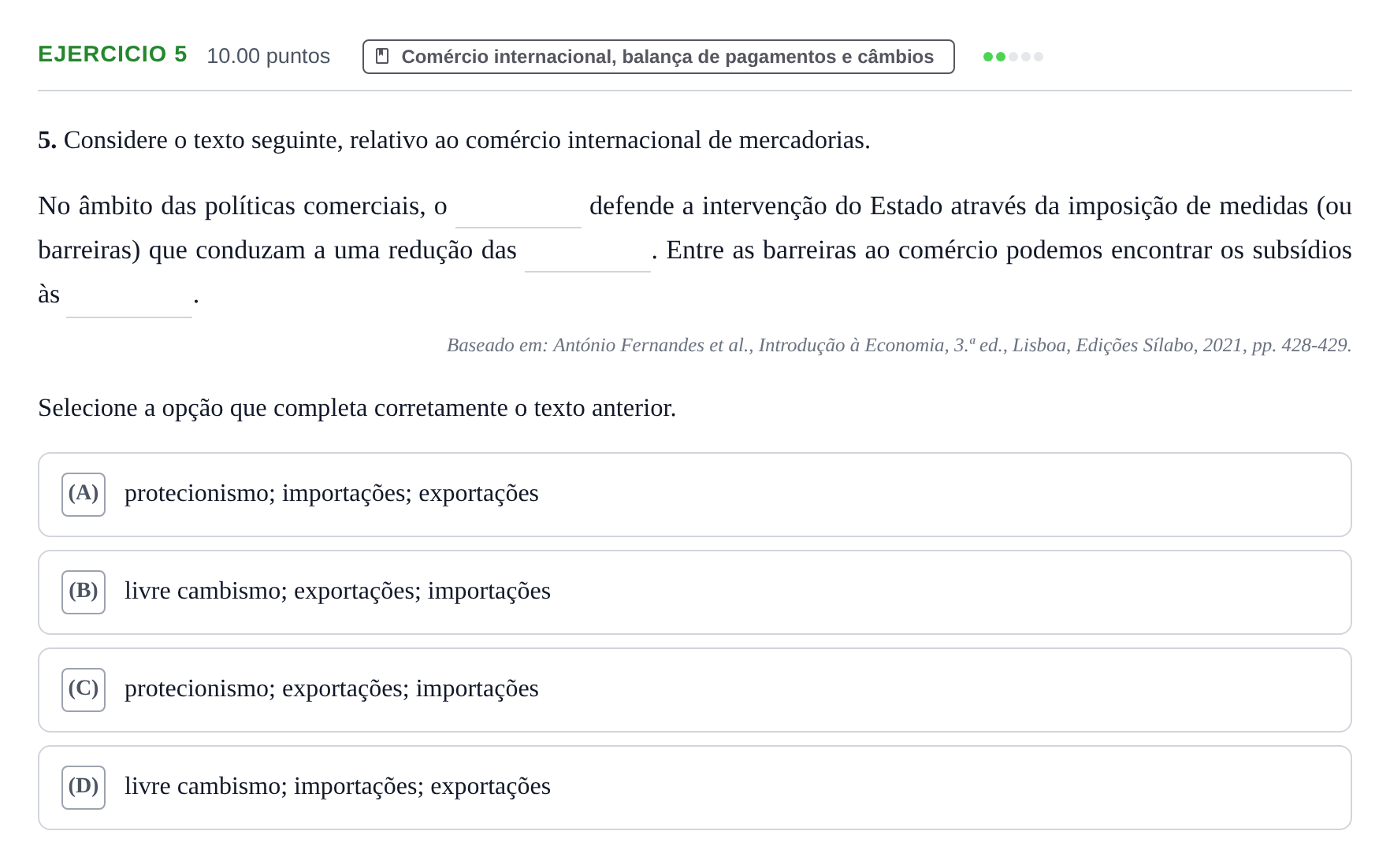Screen dimensions: 1390x868
Task: Click the book icon in the topic tag
Action: coord(382,57)
